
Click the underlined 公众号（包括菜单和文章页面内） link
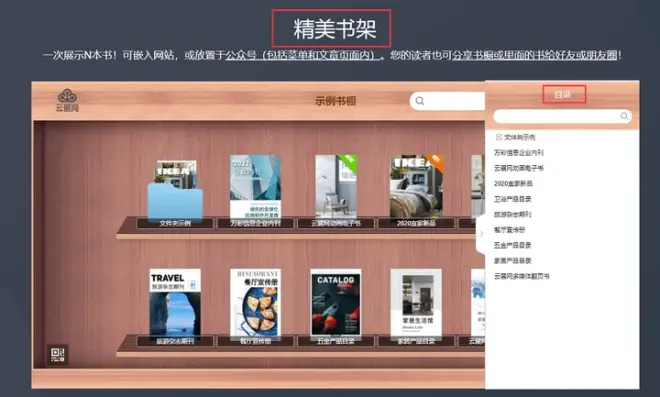click(x=302, y=55)
